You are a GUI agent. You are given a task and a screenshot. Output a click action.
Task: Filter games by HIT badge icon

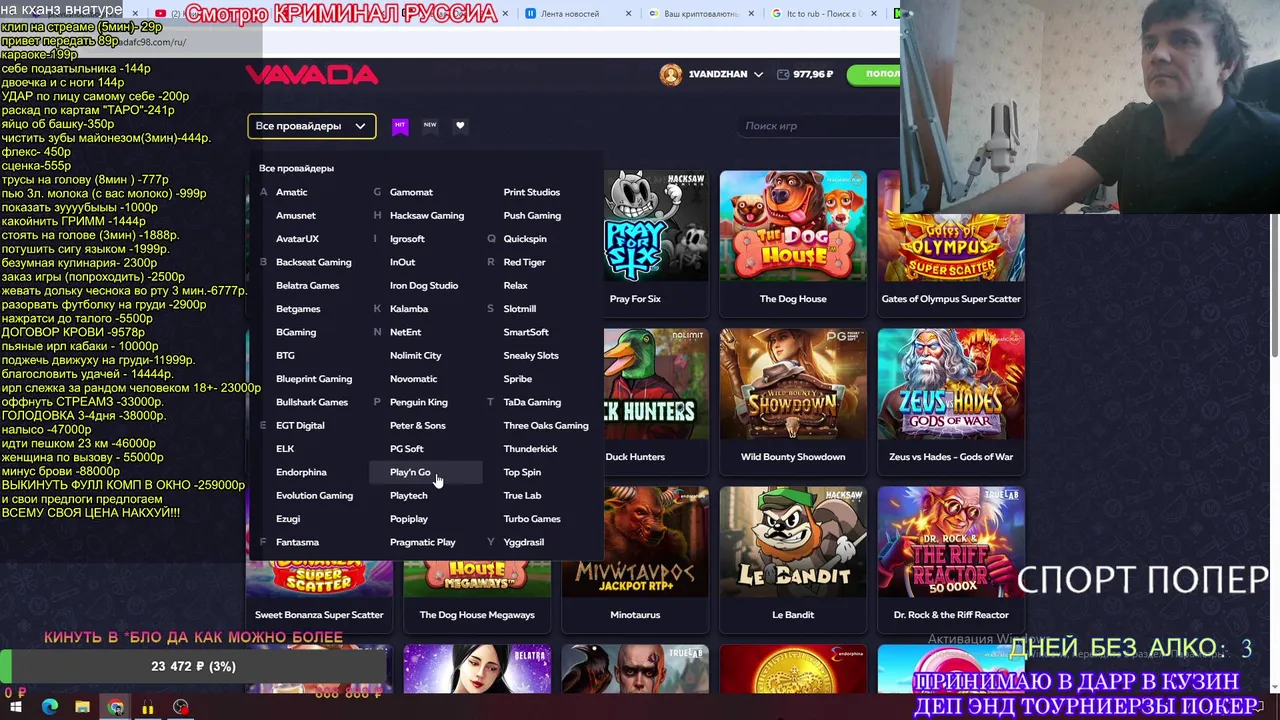[400, 126]
